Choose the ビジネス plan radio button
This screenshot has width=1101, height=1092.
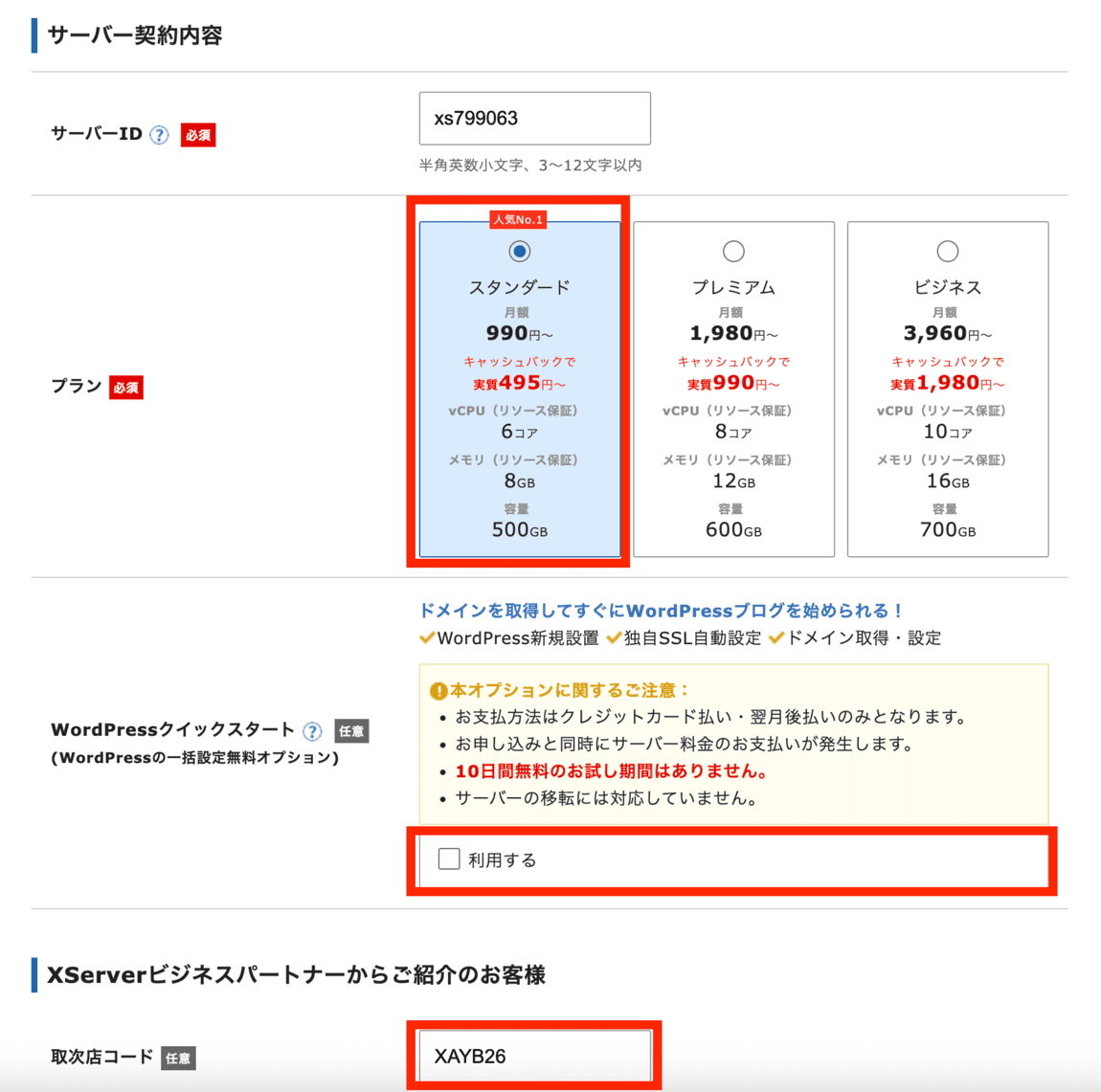click(x=948, y=252)
